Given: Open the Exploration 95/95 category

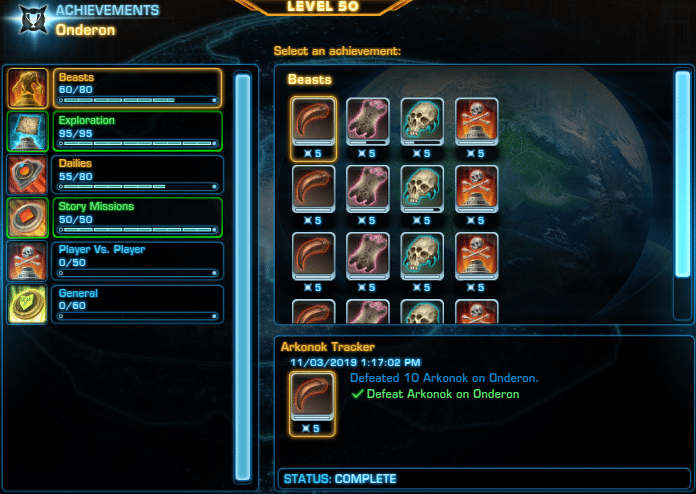Looking at the screenshot, I should click(x=137, y=131).
